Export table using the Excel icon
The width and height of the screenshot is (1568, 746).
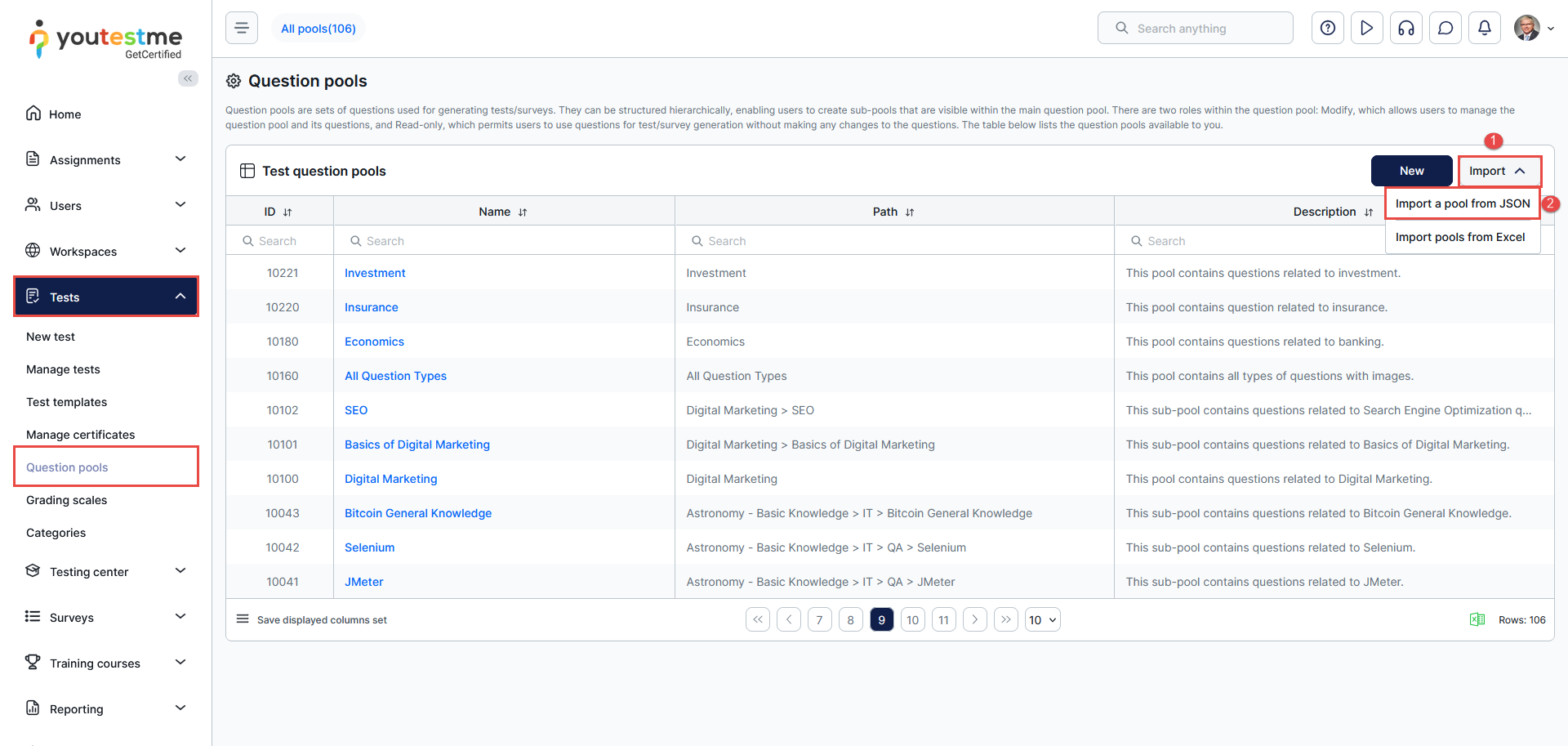(1477, 619)
